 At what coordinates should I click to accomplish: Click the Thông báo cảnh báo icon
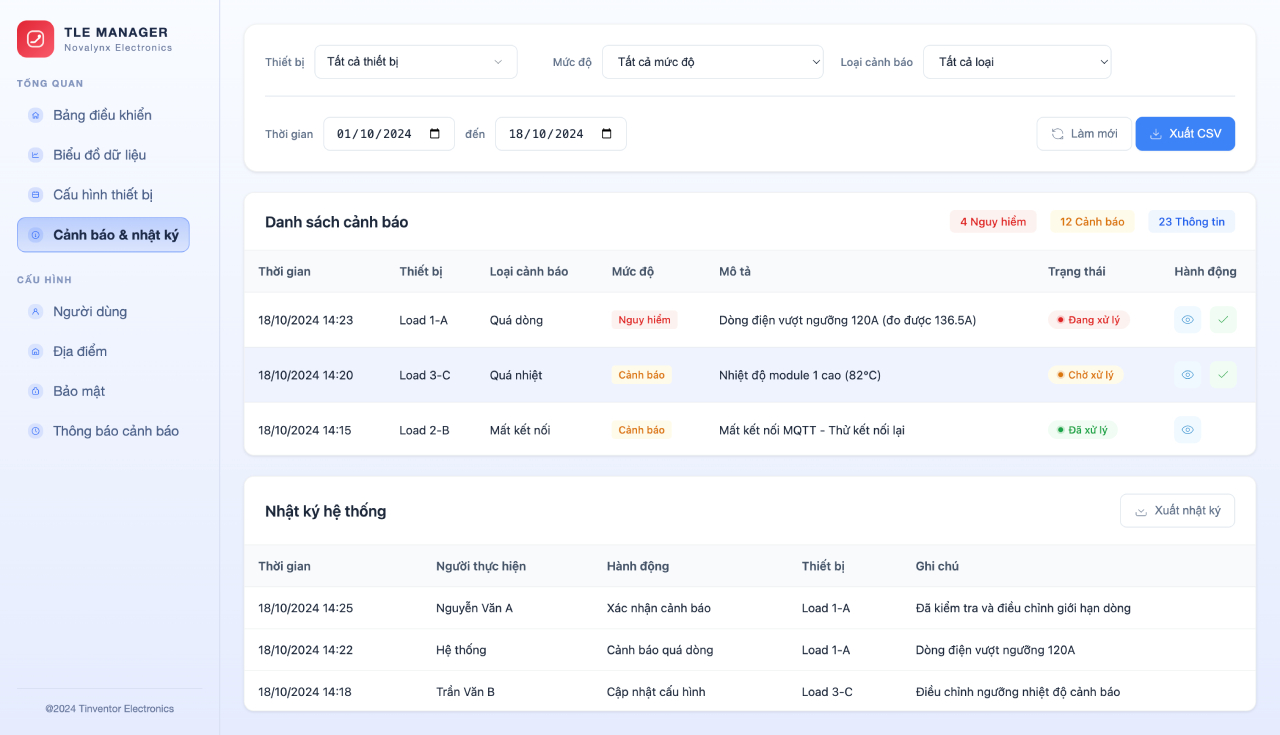tap(35, 431)
